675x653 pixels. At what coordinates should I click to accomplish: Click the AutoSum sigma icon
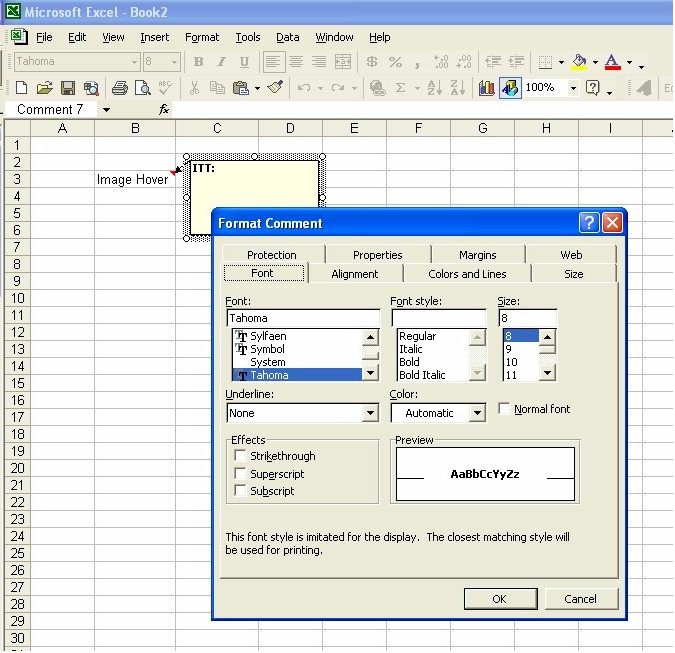point(400,88)
